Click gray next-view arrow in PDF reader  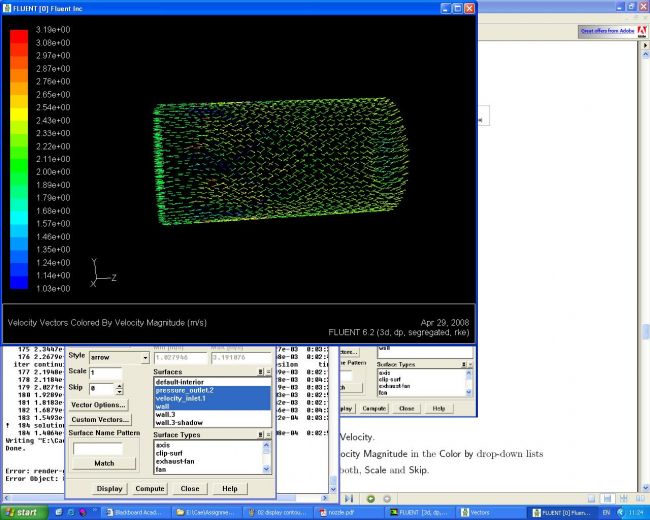(x=387, y=499)
